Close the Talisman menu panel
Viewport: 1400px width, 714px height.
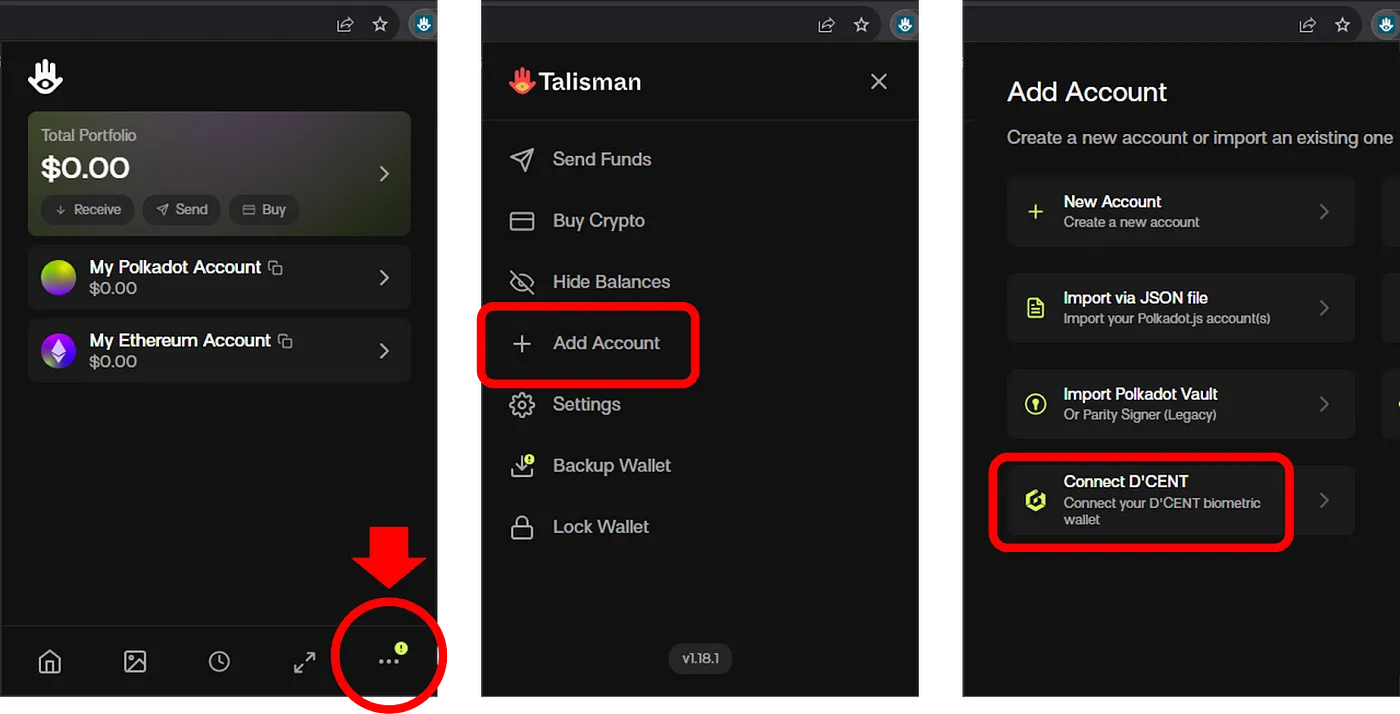click(879, 82)
